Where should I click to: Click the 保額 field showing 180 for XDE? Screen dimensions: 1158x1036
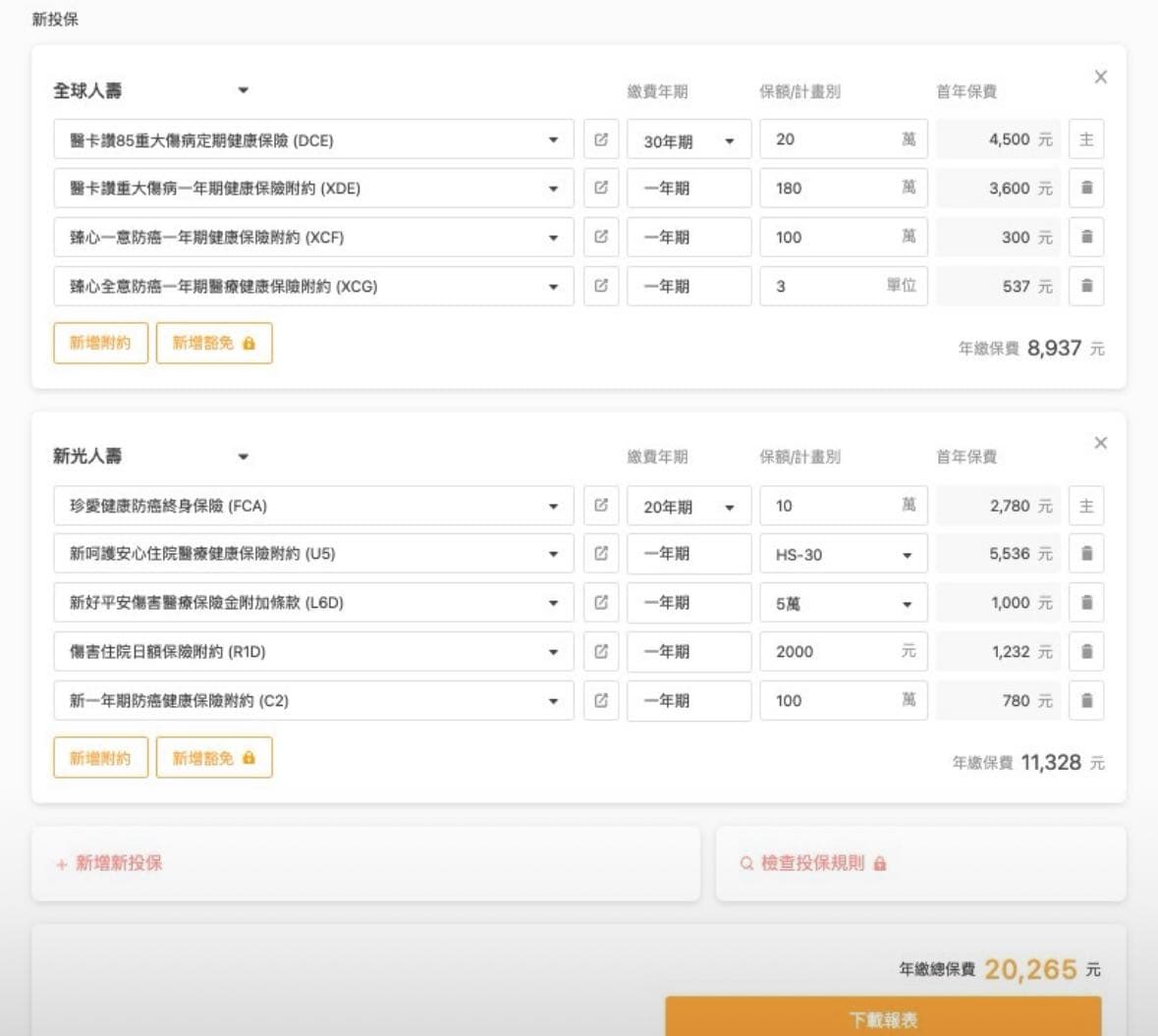(830, 188)
